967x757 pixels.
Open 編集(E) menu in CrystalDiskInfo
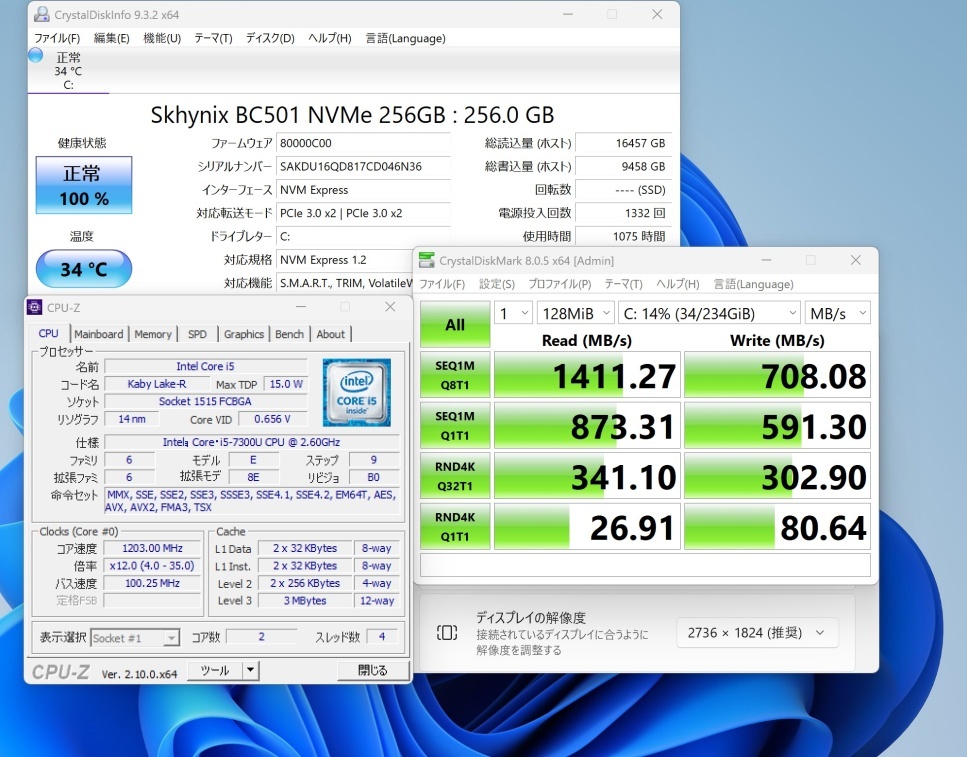point(112,38)
